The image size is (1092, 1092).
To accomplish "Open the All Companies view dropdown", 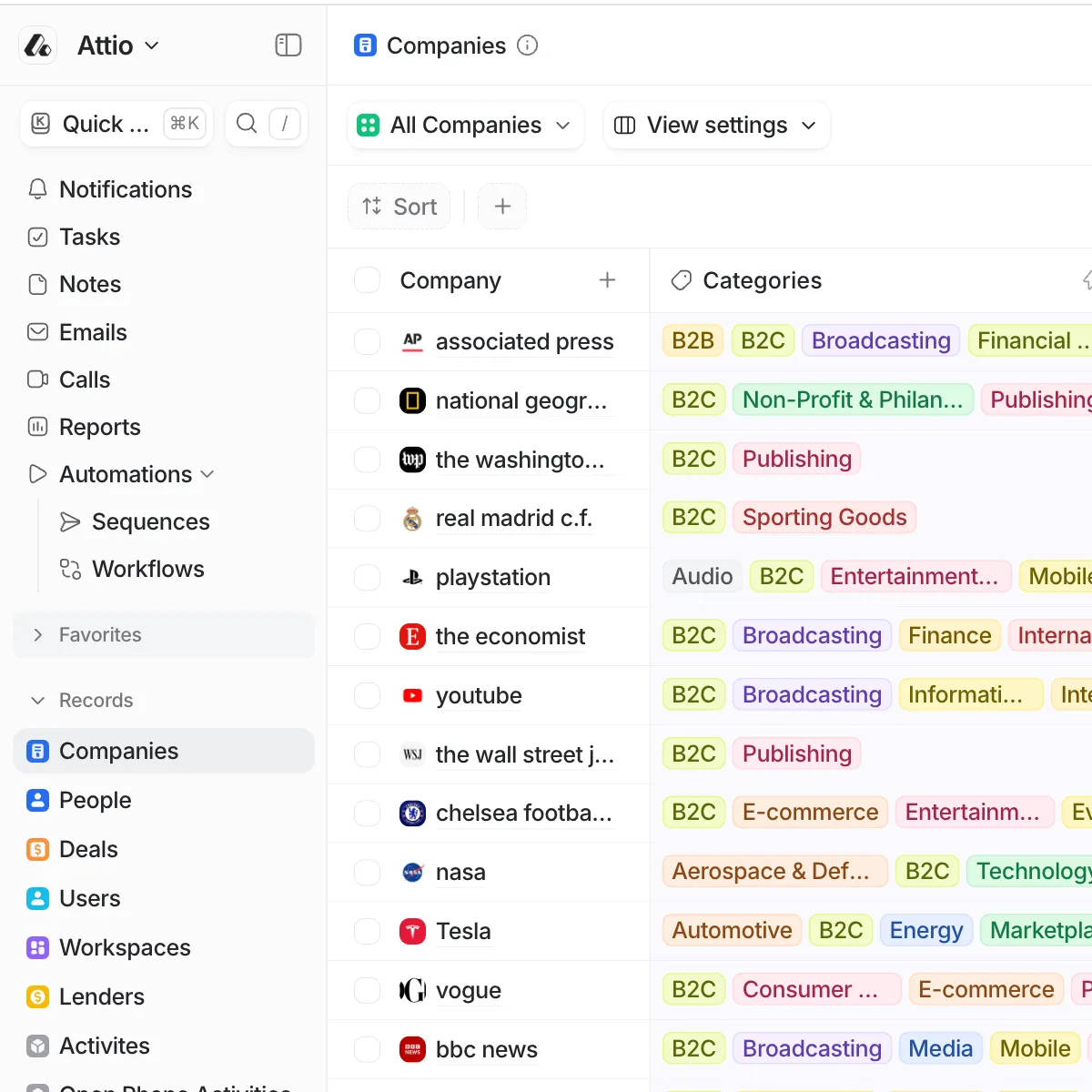I will 466,125.
